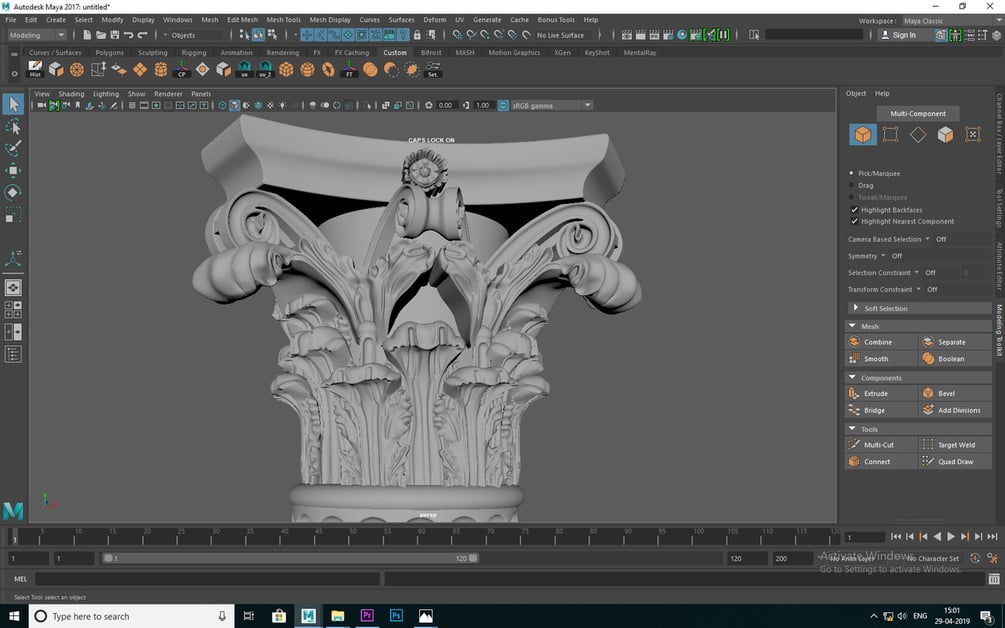The image size is (1005, 628).
Task: Open Adobe Photoshop from the taskbar
Action: coord(396,616)
